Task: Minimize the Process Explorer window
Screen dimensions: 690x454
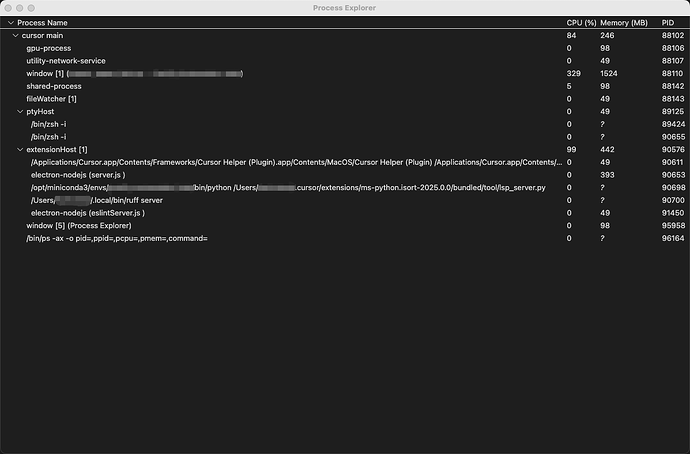Action: click(19, 8)
